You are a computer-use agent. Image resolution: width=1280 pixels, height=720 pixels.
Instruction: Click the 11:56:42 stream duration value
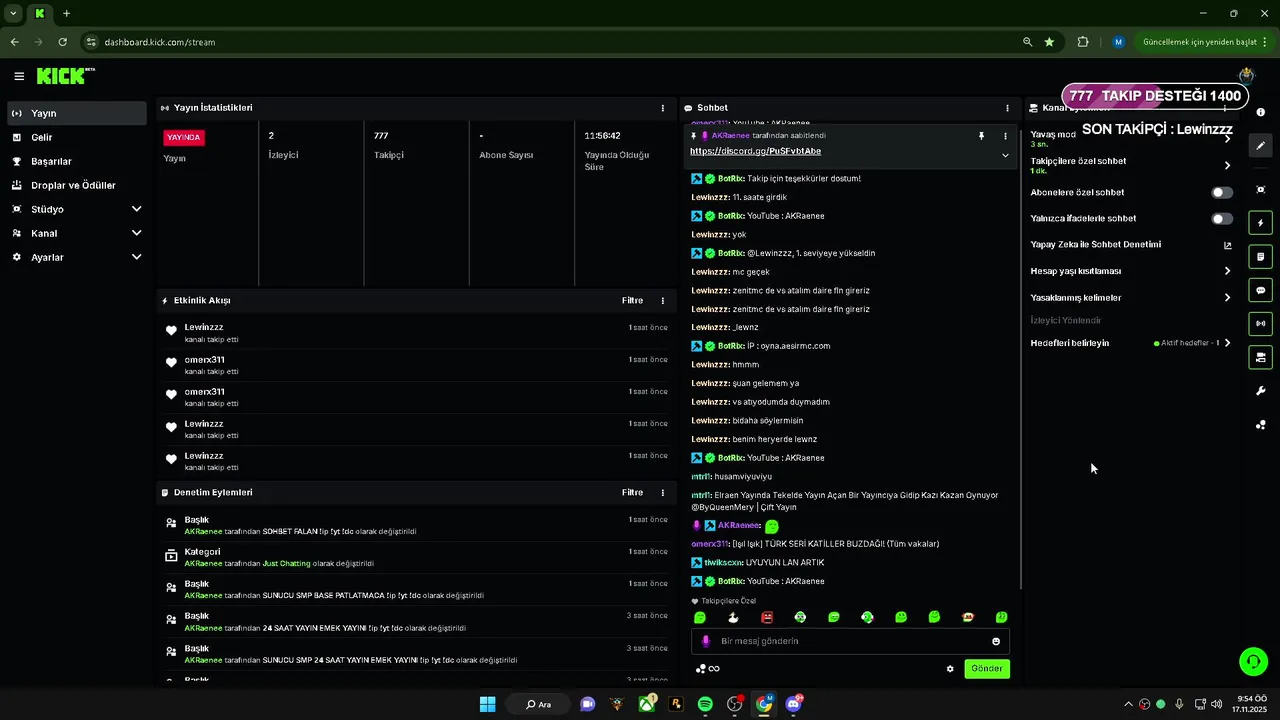603,135
